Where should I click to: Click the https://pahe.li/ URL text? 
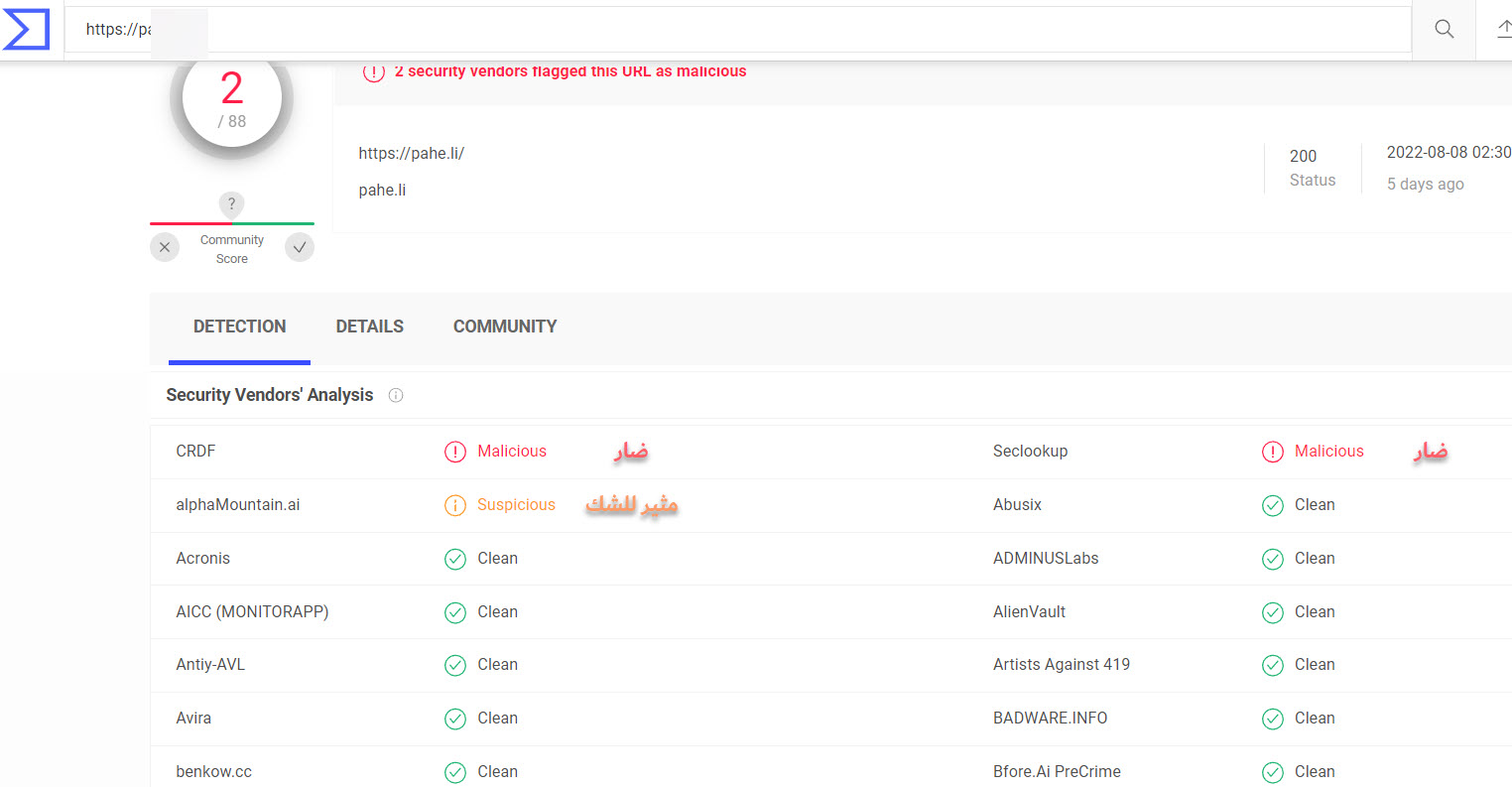pos(411,153)
